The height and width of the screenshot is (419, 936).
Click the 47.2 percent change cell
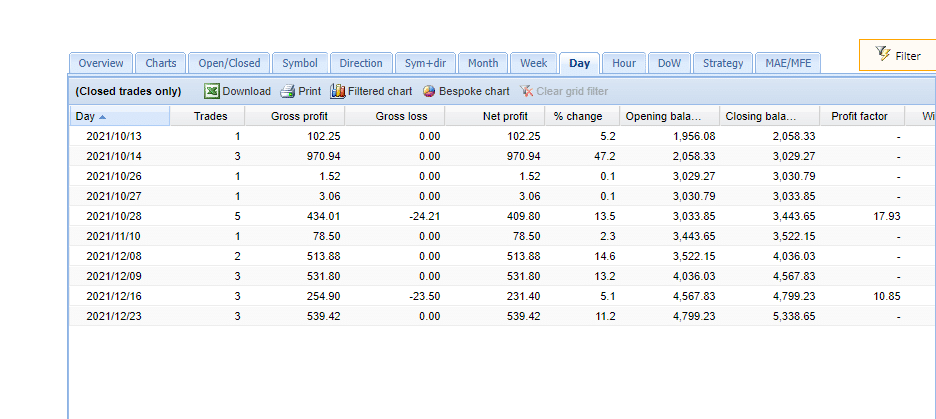[x=605, y=156]
